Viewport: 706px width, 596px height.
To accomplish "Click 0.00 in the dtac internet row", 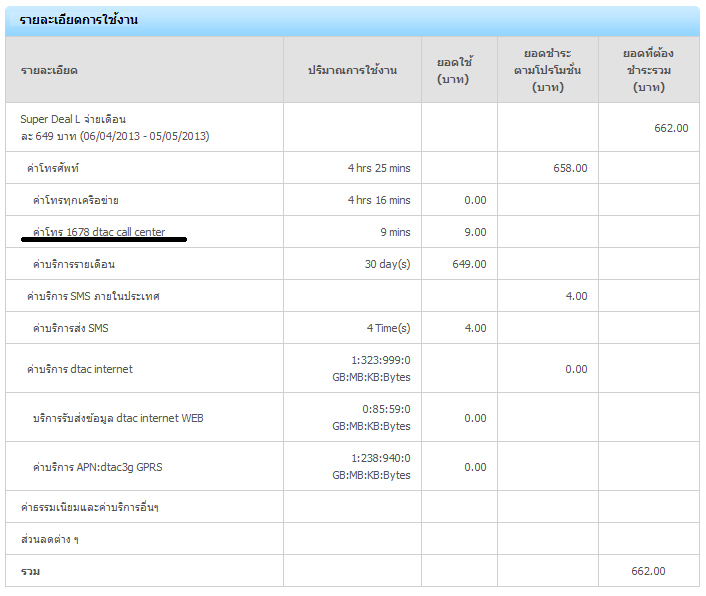I will point(576,369).
